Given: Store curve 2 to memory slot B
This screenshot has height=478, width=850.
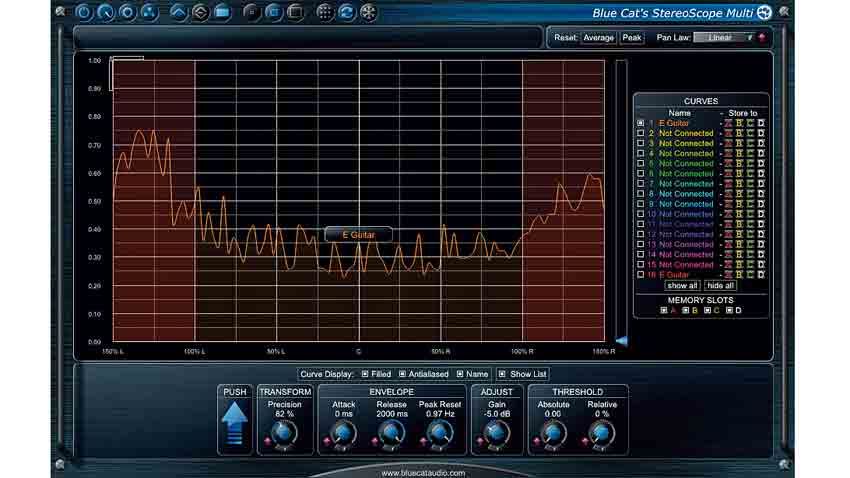Looking at the screenshot, I should coord(739,133).
